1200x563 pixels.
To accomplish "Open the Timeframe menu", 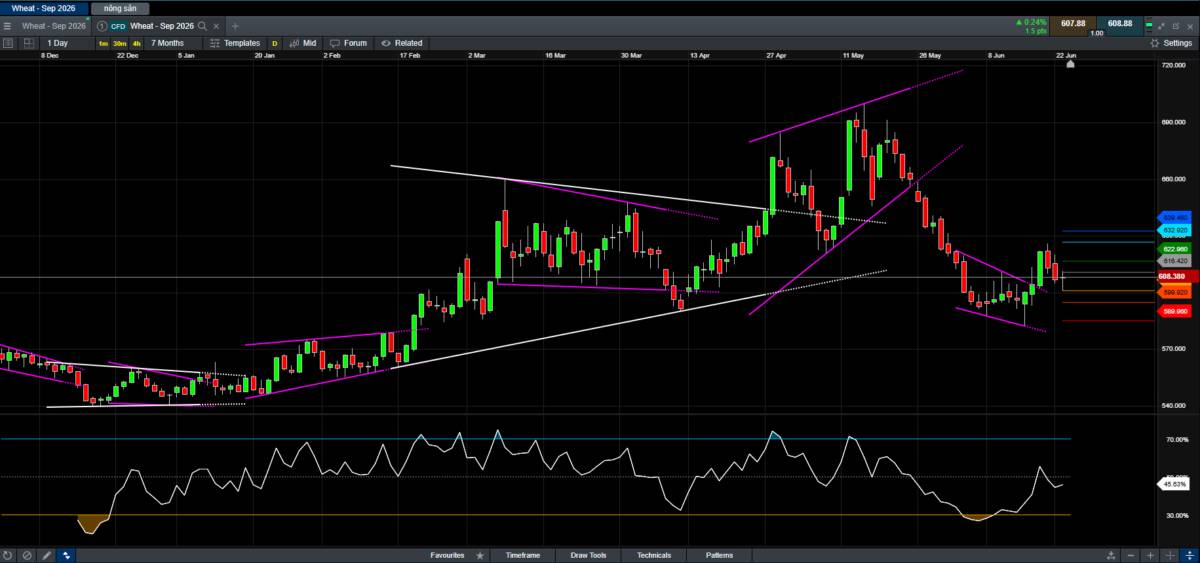I will [523, 555].
